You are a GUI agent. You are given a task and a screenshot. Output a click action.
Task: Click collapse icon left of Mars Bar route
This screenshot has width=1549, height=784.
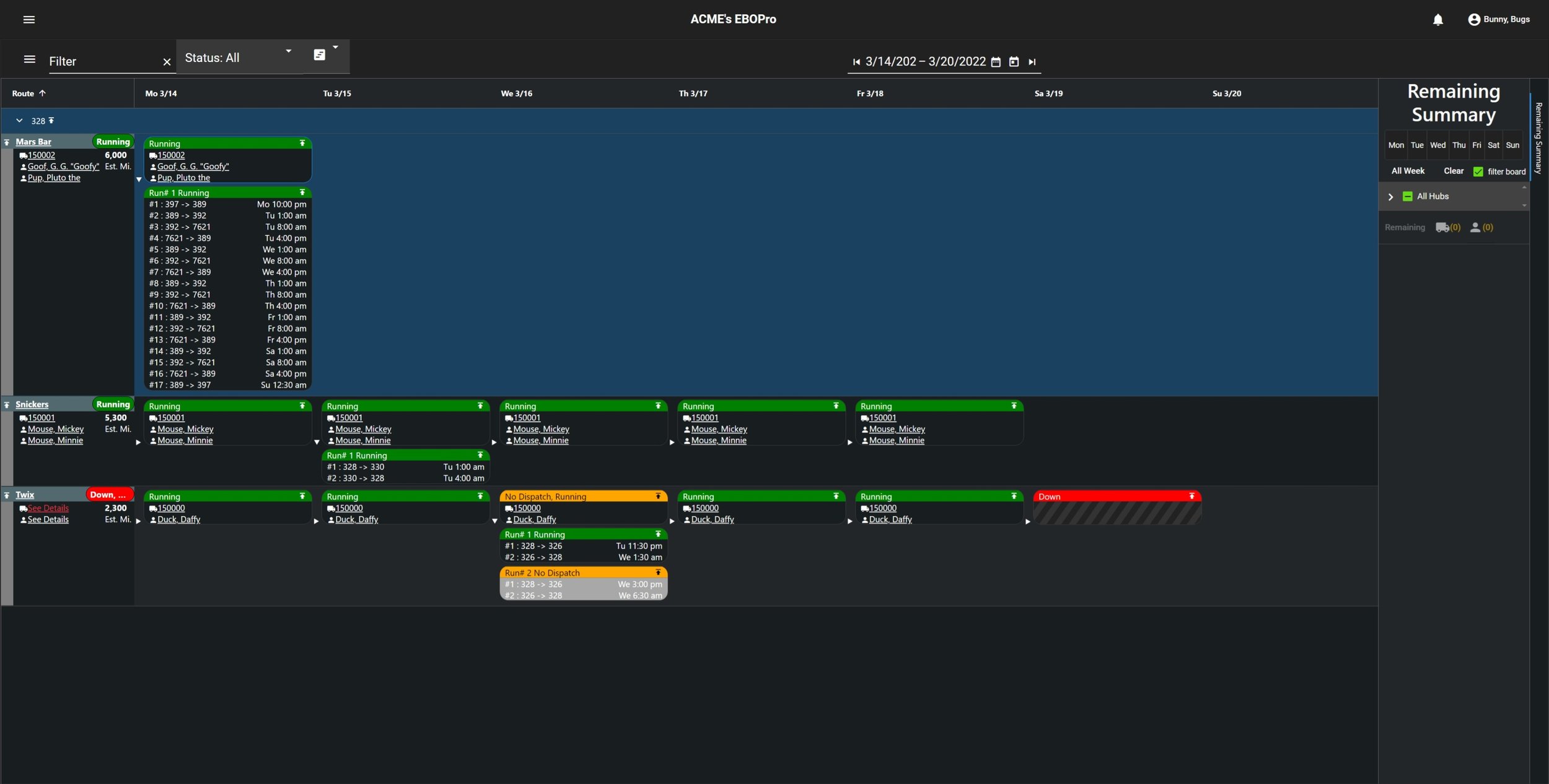[7, 142]
